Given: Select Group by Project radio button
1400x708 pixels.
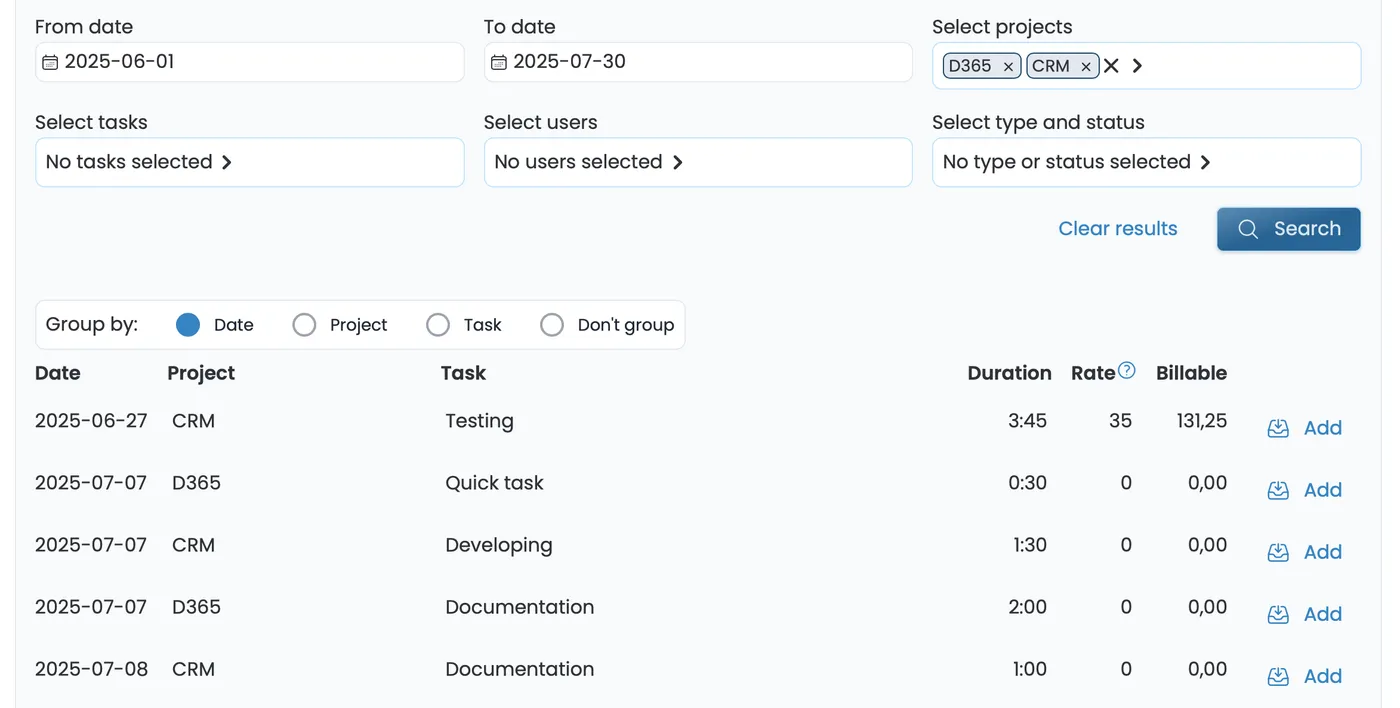Looking at the screenshot, I should [x=304, y=325].
